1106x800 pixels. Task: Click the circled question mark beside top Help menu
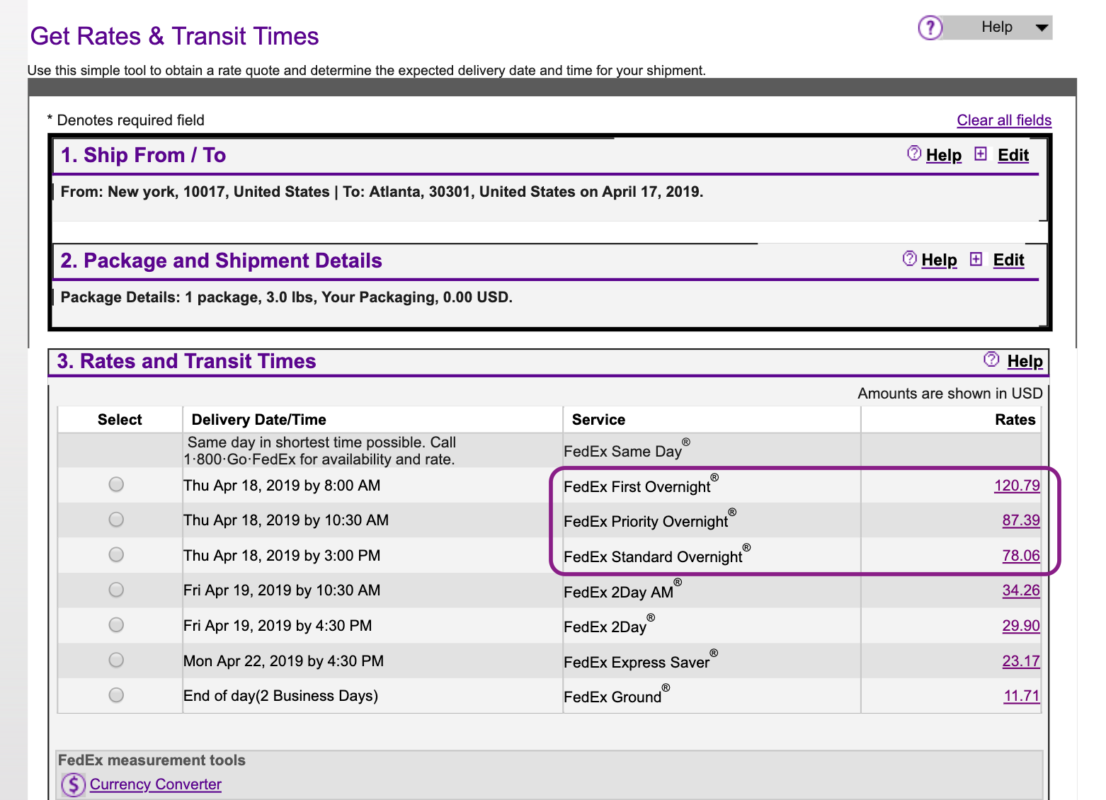click(929, 27)
